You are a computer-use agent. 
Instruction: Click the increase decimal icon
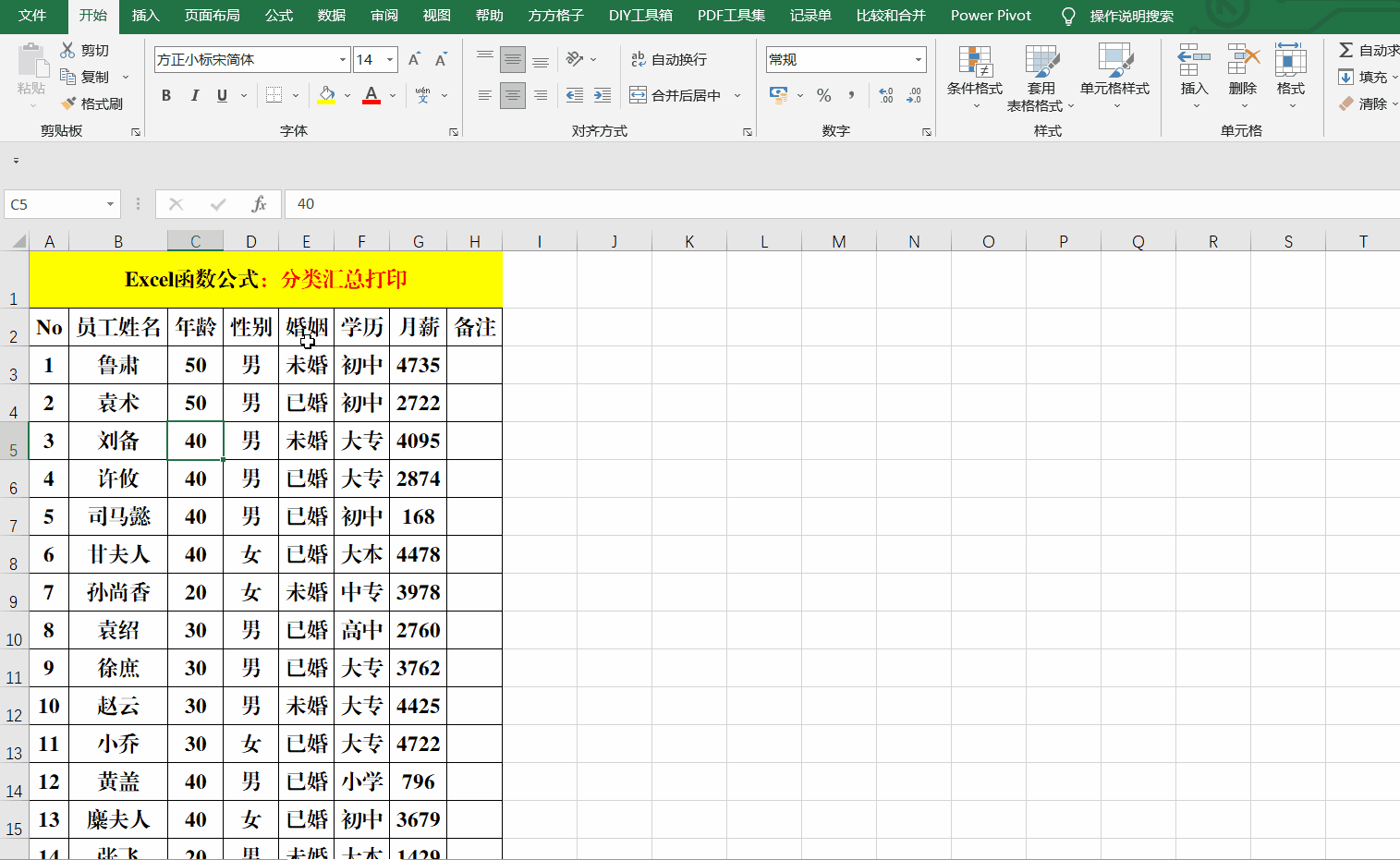(887, 94)
